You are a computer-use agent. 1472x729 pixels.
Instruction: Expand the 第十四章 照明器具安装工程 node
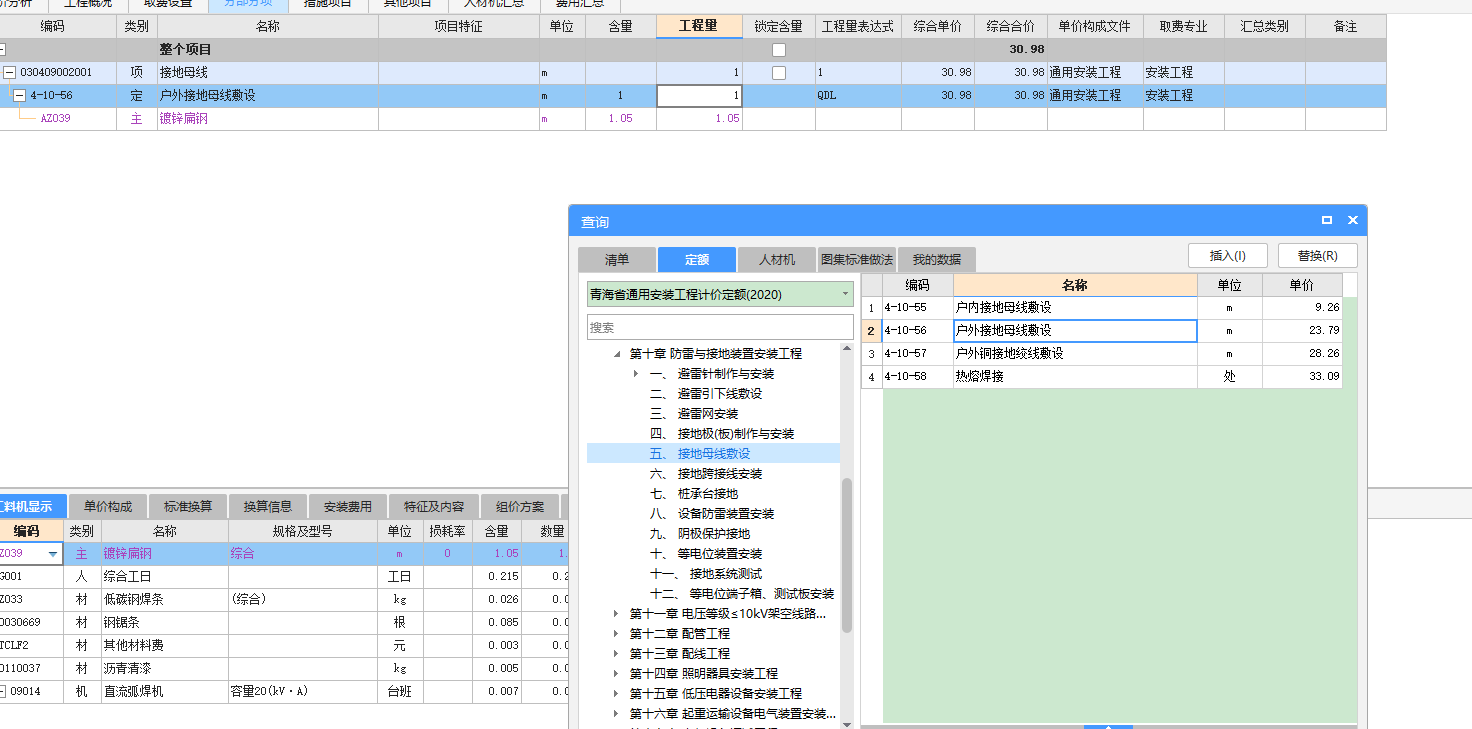click(x=616, y=674)
